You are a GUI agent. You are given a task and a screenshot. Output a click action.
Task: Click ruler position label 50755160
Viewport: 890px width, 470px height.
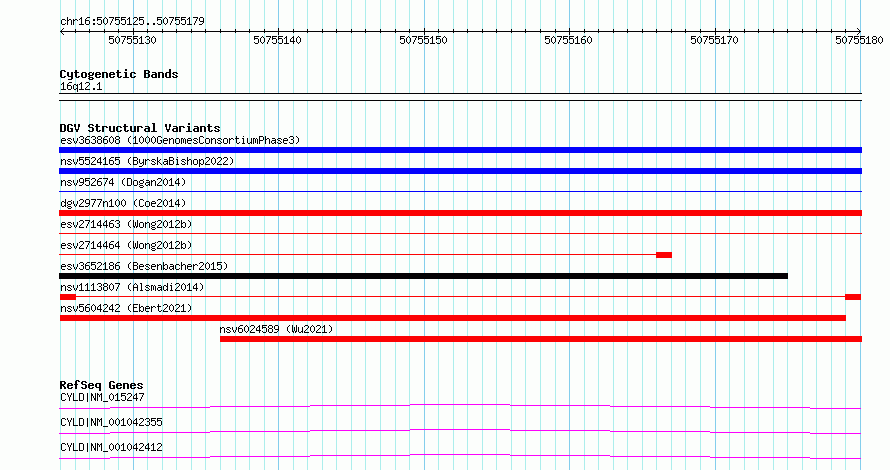[x=568, y=40]
